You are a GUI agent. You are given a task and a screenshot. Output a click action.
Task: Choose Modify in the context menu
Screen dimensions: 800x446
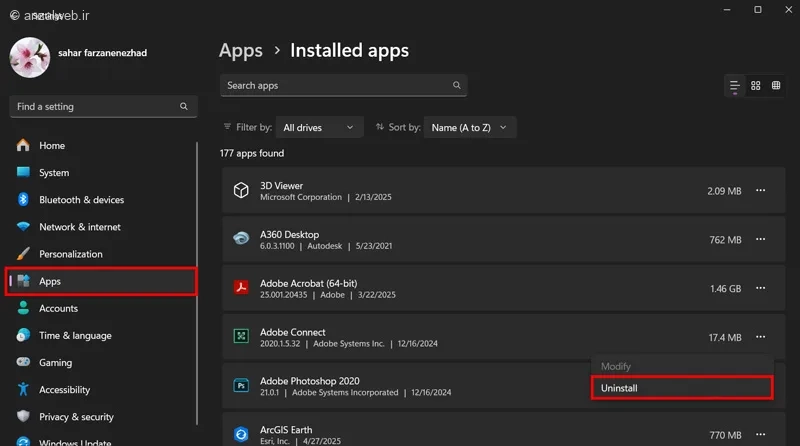[x=616, y=367]
